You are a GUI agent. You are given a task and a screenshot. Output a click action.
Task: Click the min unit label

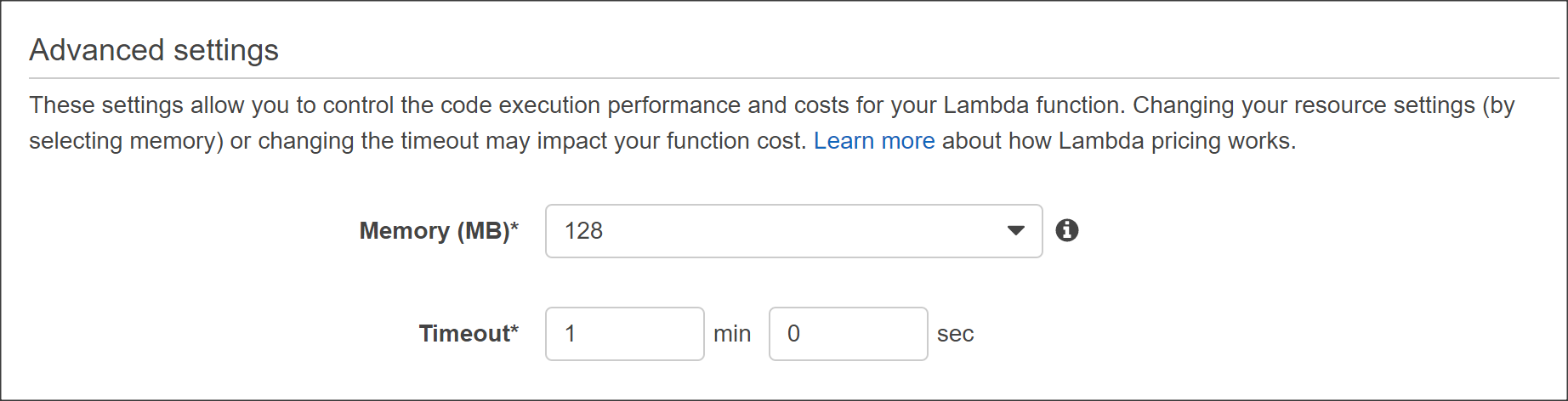click(x=732, y=334)
